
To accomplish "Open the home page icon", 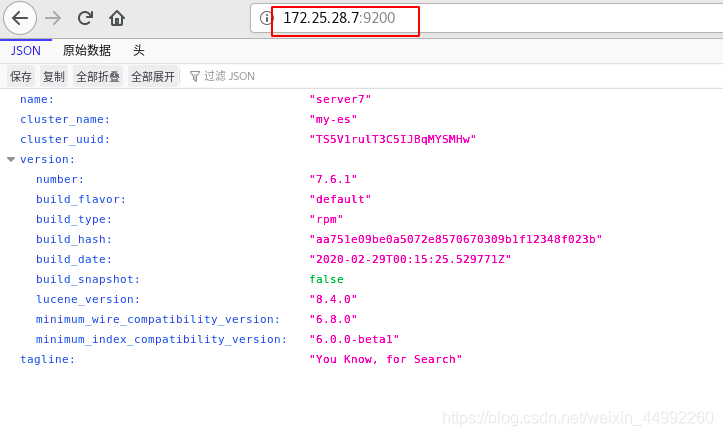I will (x=117, y=18).
